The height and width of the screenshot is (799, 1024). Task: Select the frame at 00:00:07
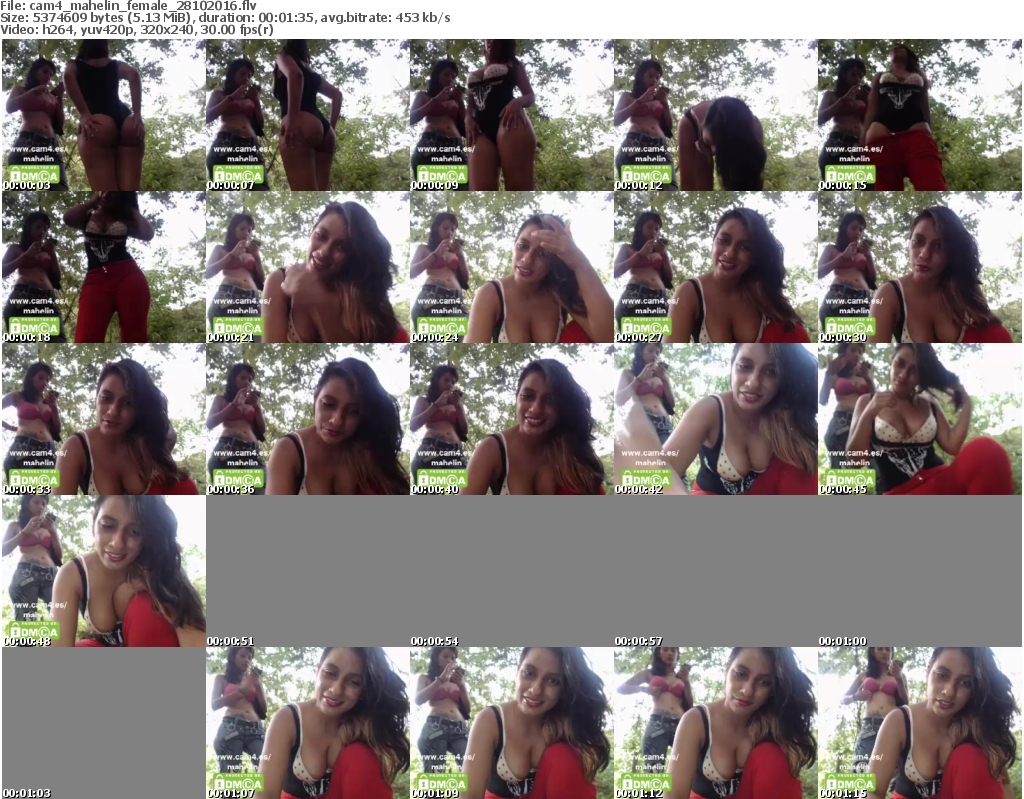307,115
